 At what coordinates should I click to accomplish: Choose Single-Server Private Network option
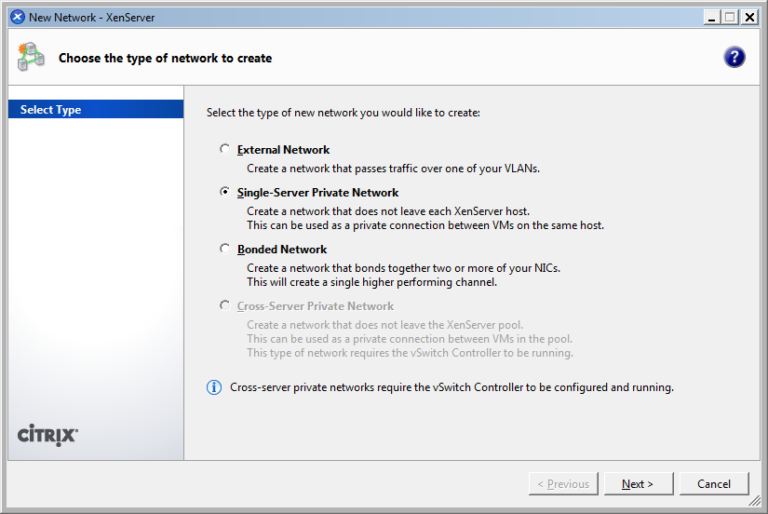pyautogui.click(x=225, y=192)
